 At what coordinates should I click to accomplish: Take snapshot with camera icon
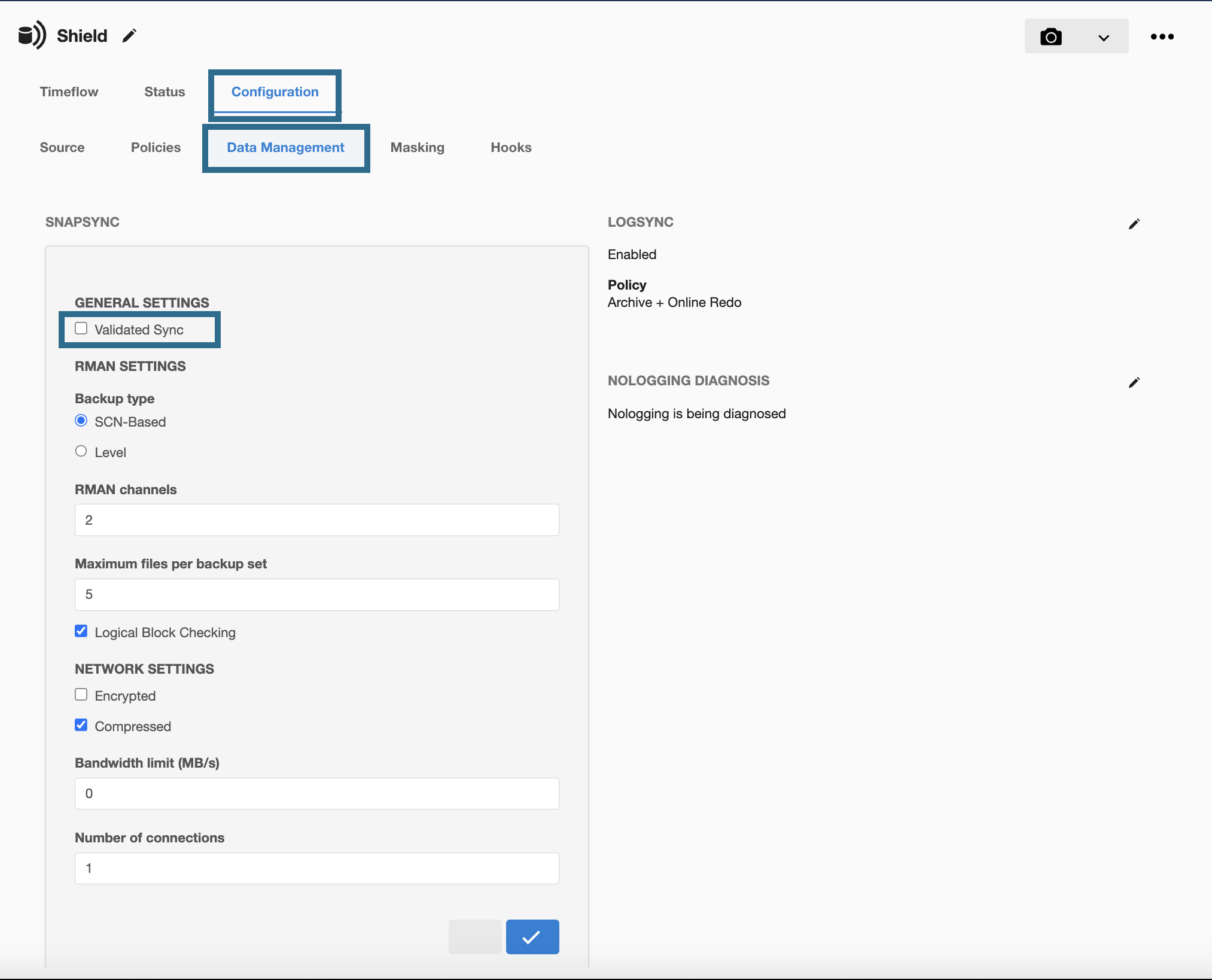1050,37
